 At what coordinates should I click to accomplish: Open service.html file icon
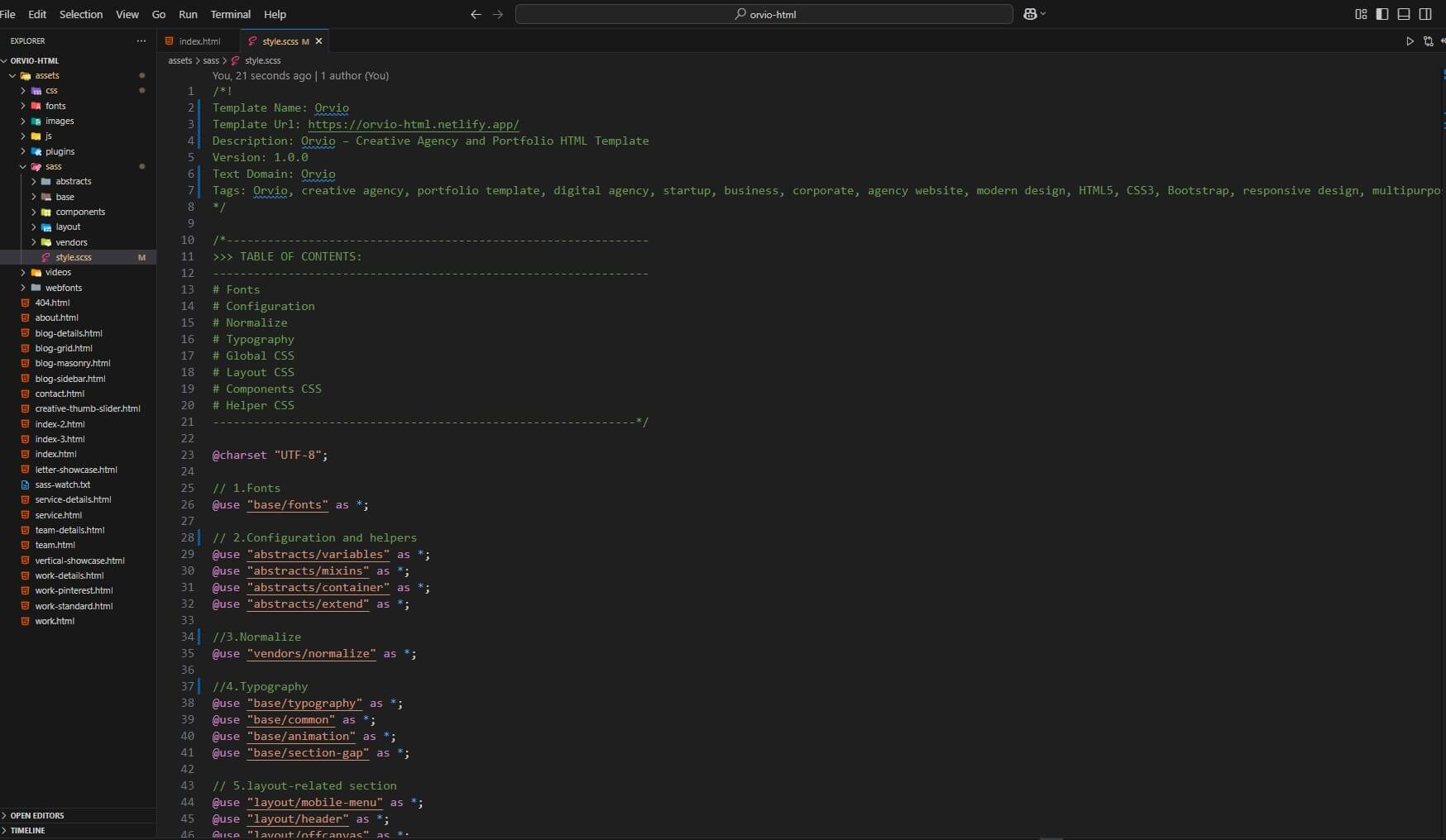pyautogui.click(x=26, y=515)
